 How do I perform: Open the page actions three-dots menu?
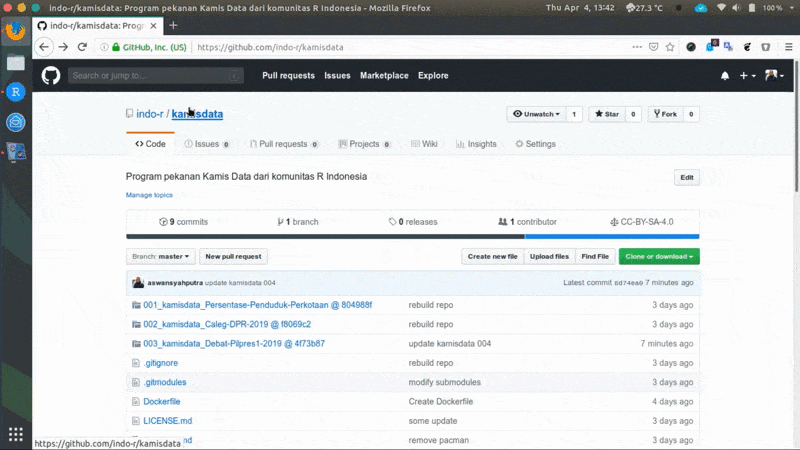[x=637, y=47]
